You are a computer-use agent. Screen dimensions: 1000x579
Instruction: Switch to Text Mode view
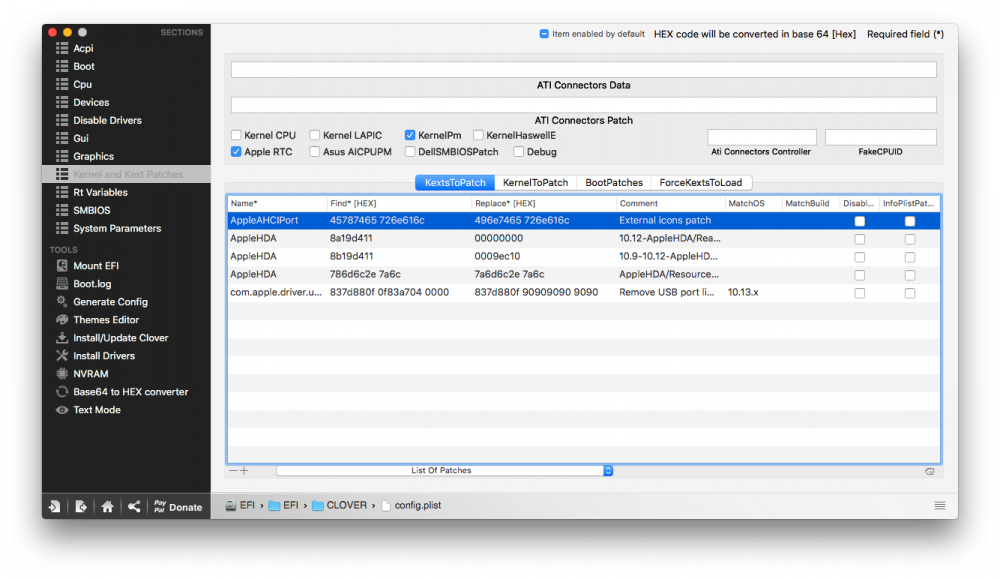[x=96, y=410]
